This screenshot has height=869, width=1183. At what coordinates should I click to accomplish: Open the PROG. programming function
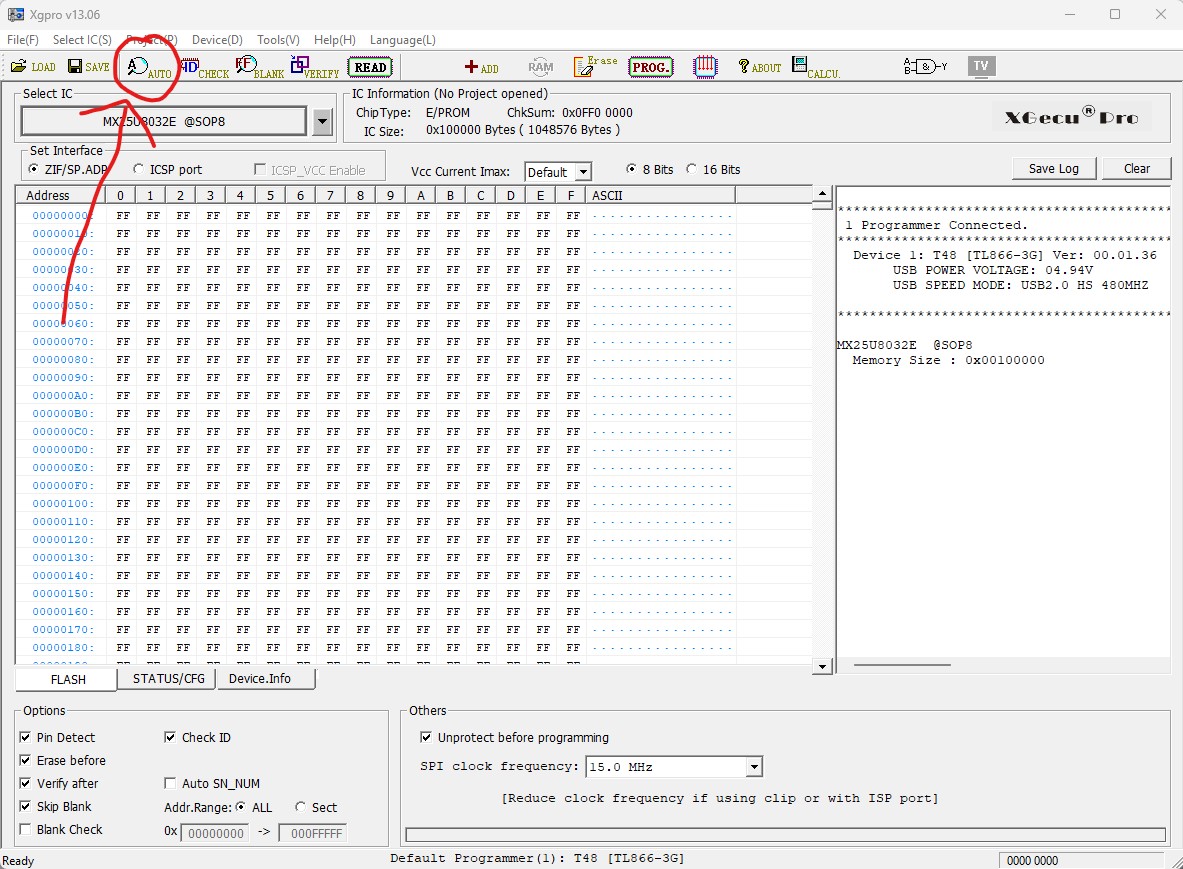point(651,67)
